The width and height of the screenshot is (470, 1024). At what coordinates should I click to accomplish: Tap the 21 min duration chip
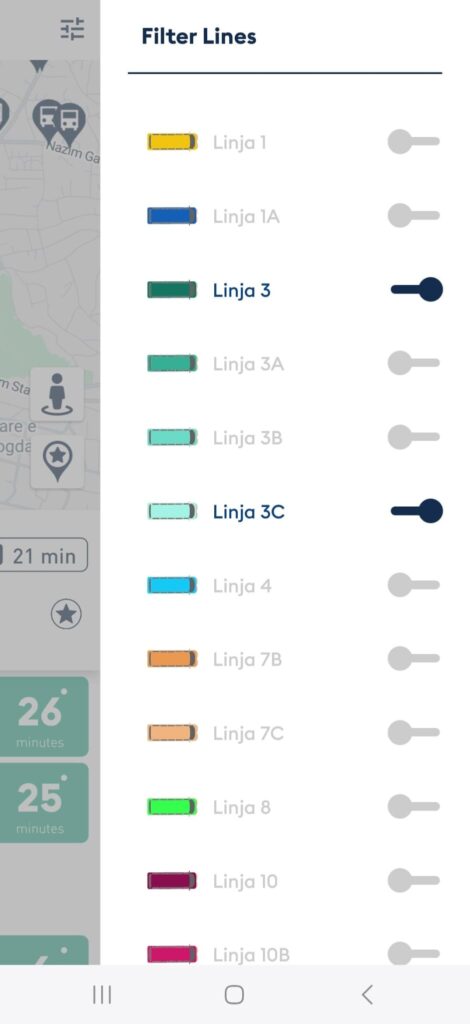43,556
